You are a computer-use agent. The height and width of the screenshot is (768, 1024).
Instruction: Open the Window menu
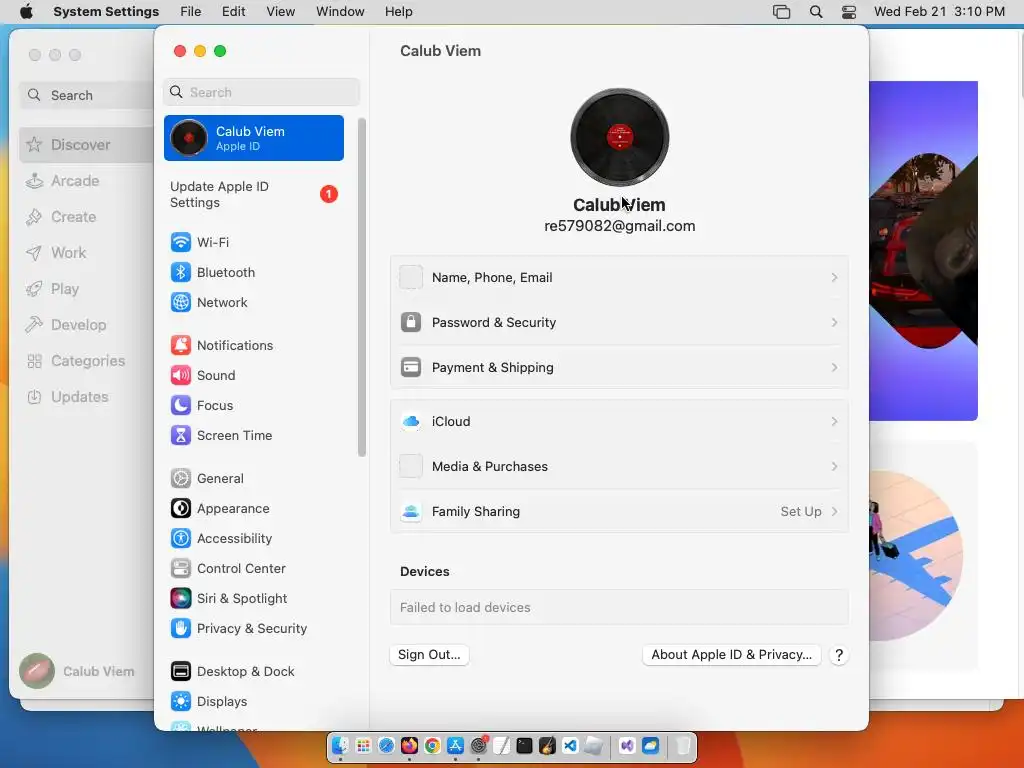340,12
